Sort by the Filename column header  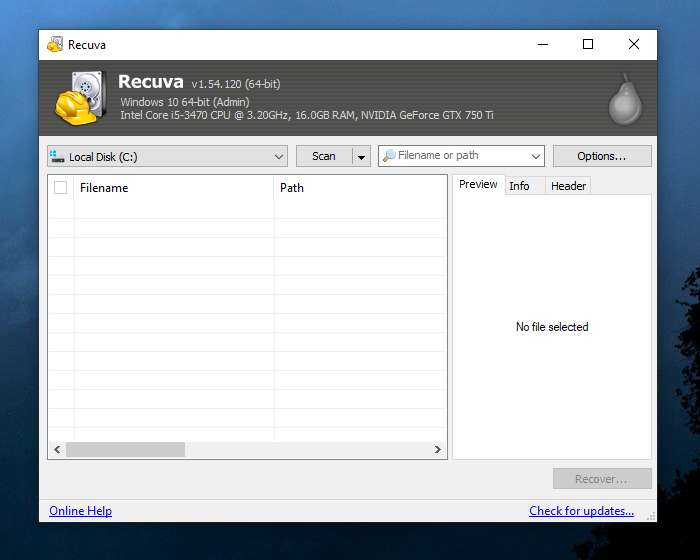[x=174, y=188]
